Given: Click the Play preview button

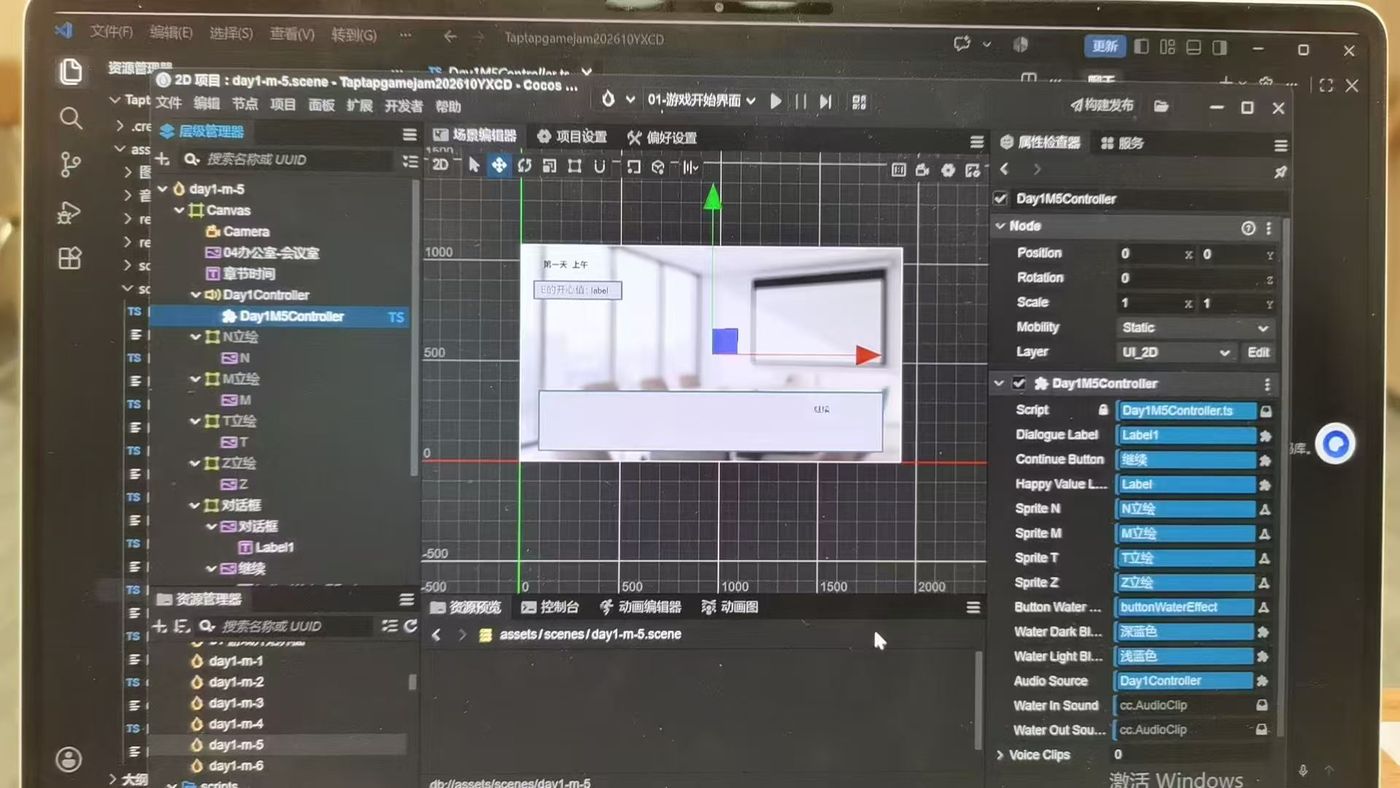Looking at the screenshot, I should click(776, 101).
